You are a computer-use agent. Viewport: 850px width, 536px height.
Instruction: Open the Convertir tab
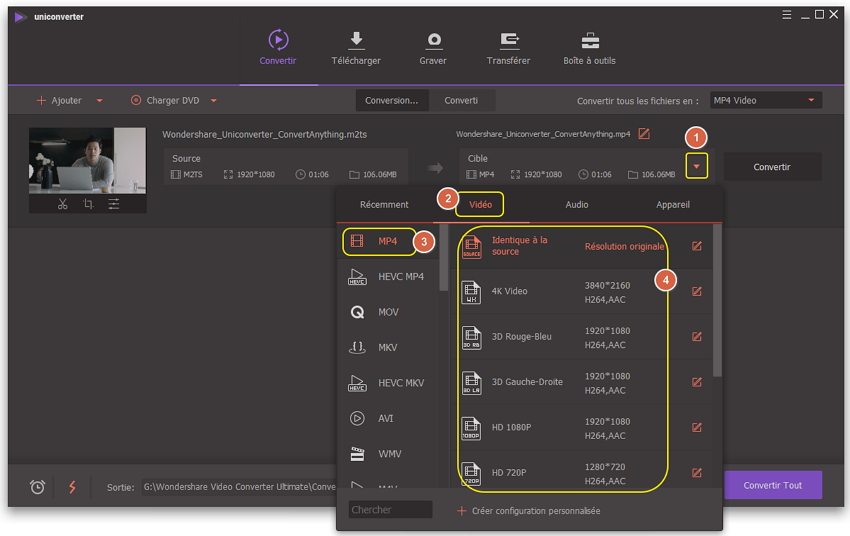278,48
